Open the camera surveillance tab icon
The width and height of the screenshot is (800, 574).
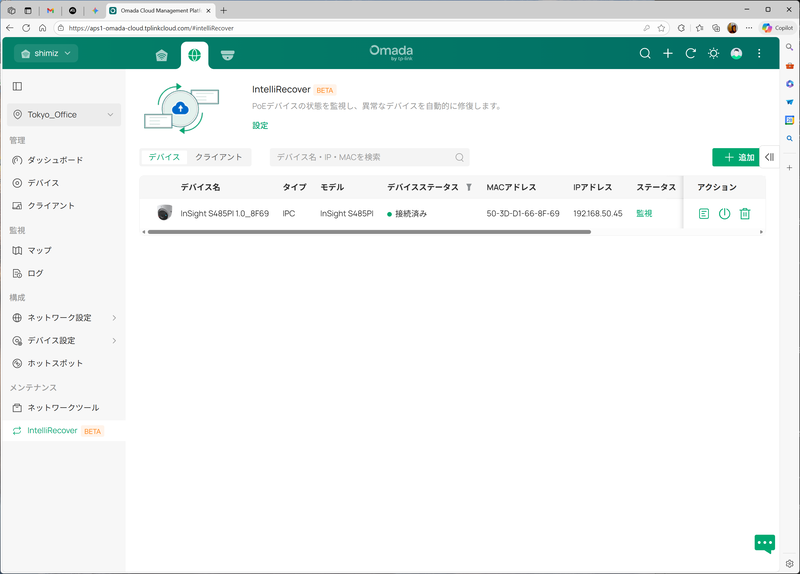tap(228, 55)
